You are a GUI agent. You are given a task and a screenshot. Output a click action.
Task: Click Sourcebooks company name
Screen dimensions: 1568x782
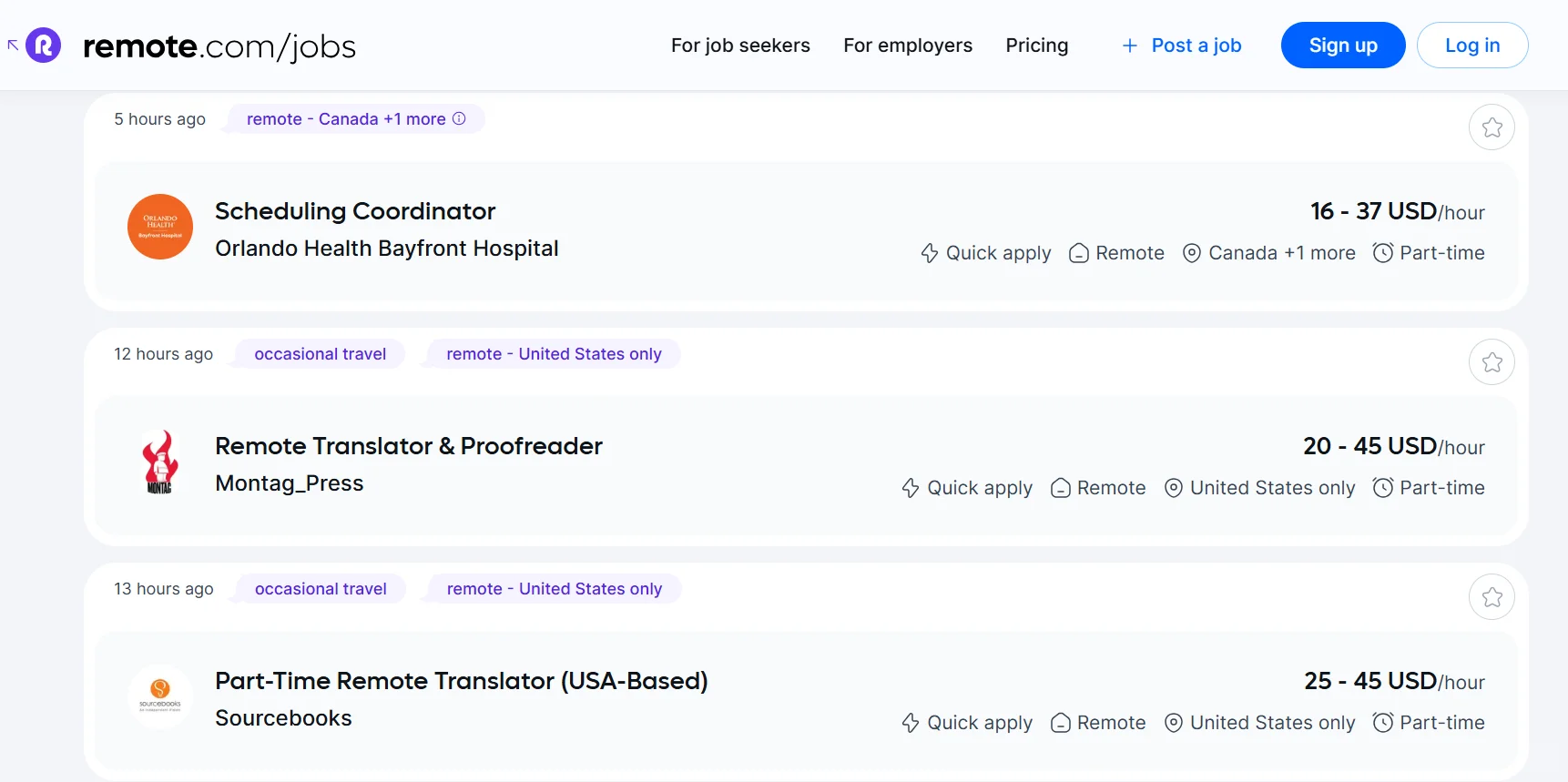pos(283,718)
